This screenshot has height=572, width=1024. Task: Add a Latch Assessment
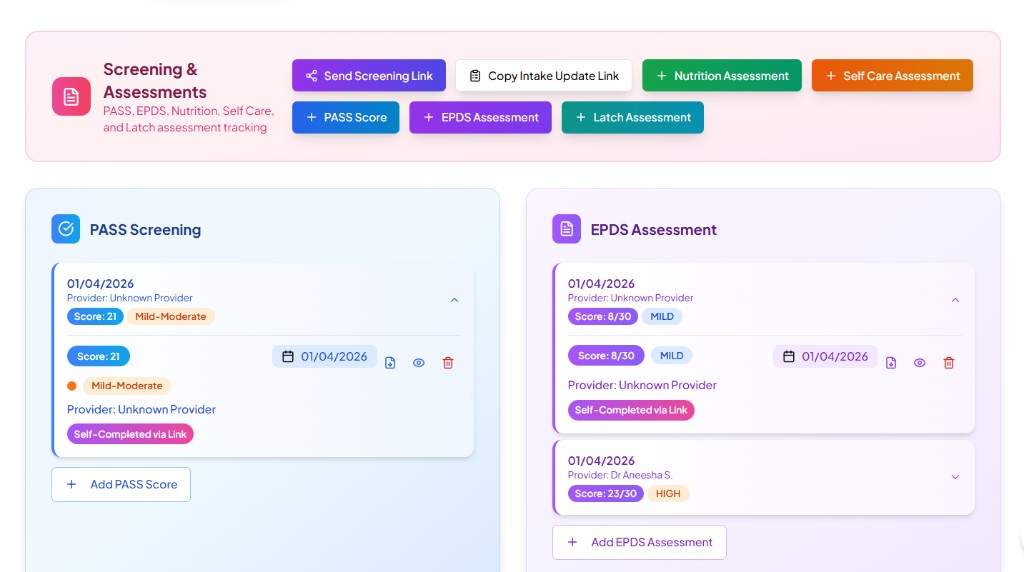point(632,118)
